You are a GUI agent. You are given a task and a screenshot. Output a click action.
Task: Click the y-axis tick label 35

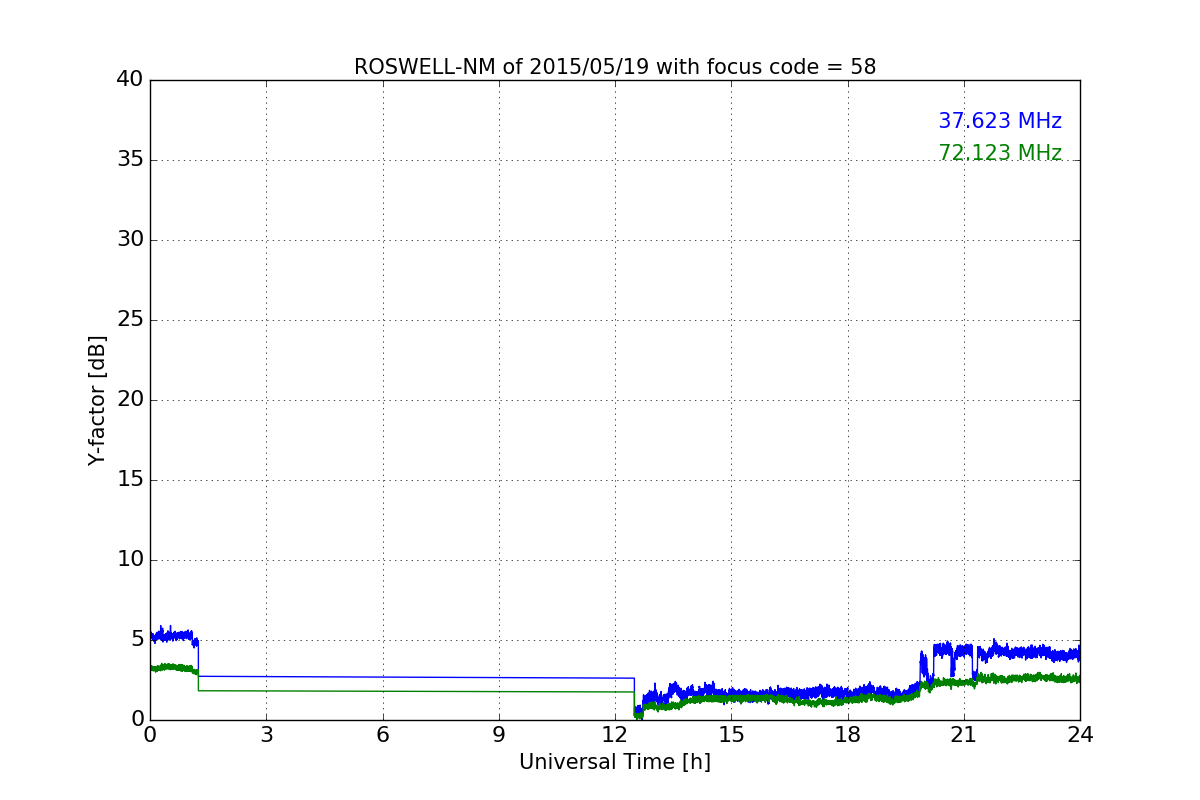[x=130, y=160]
